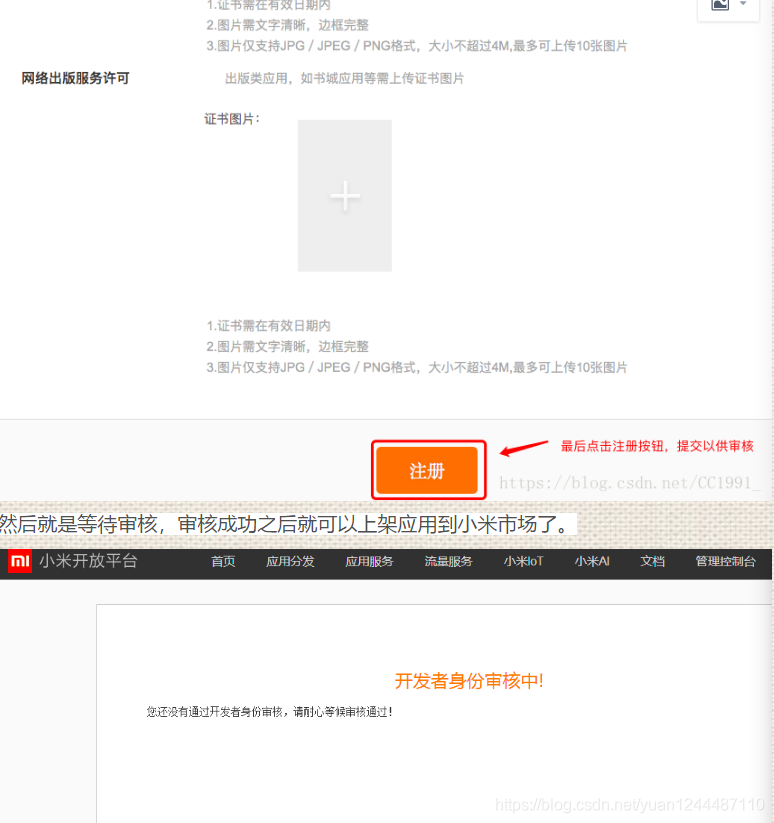The image size is (774, 823).
Task: Click the orange 注册 register button
Action: 427,470
